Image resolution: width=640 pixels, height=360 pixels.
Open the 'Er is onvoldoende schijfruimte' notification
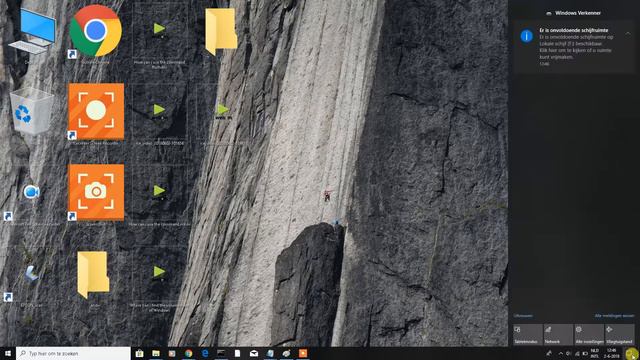click(x=574, y=47)
